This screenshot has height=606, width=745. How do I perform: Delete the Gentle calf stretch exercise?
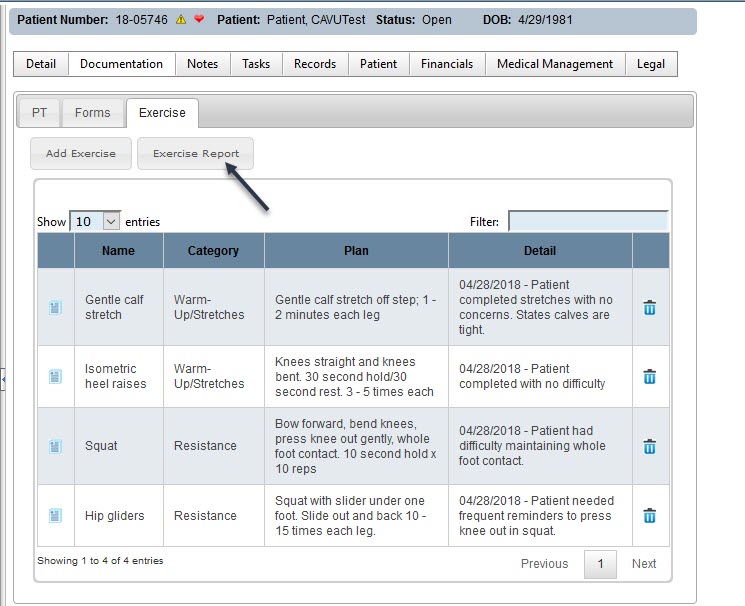click(x=649, y=308)
